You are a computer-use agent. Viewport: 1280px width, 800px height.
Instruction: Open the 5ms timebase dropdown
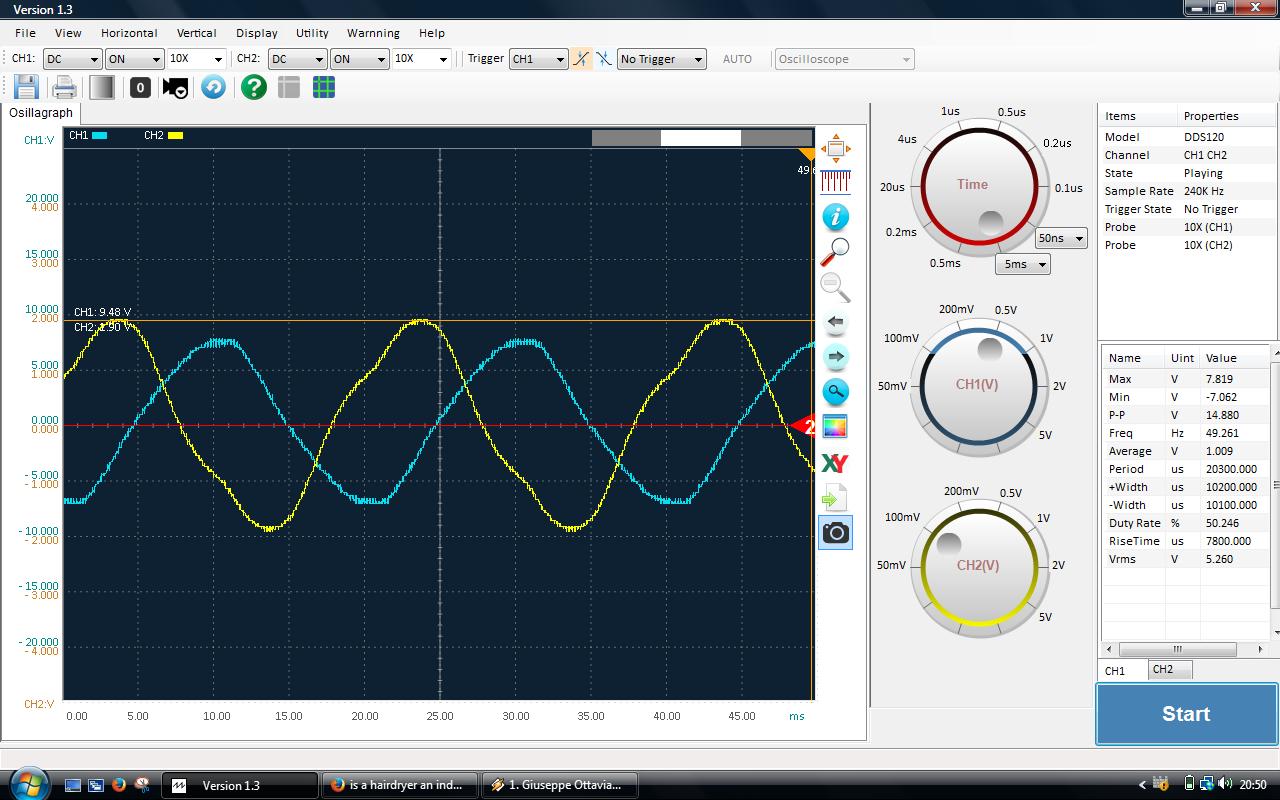tap(1022, 264)
